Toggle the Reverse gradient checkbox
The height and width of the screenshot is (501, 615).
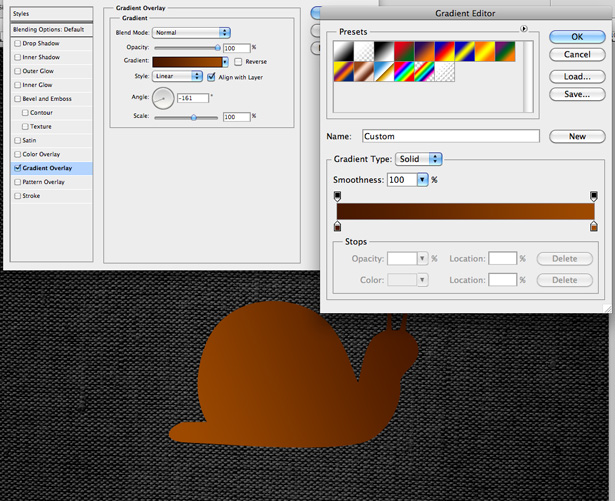point(238,62)
